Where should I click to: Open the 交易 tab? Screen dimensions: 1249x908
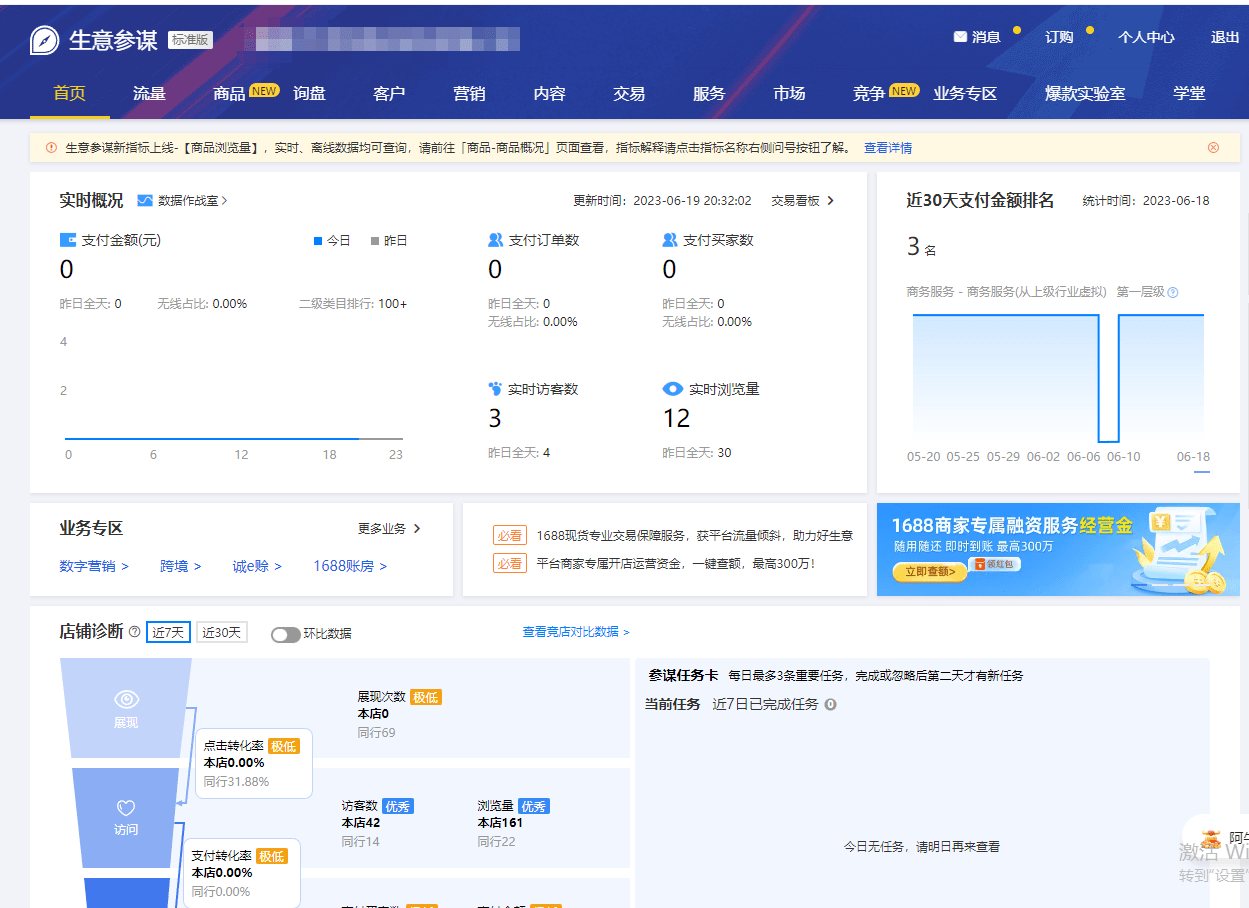pos(630,93)
